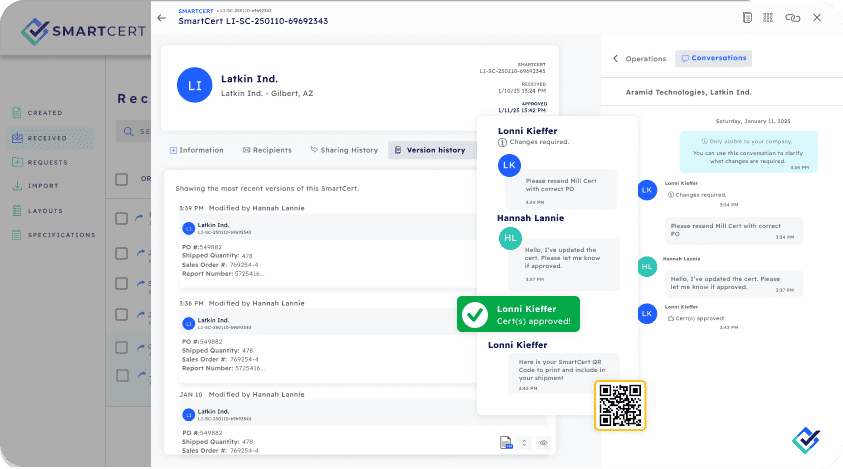Click the green Cert(s) approved banner
This screenshot has width=843, height=469.
[x=518, y=314]
